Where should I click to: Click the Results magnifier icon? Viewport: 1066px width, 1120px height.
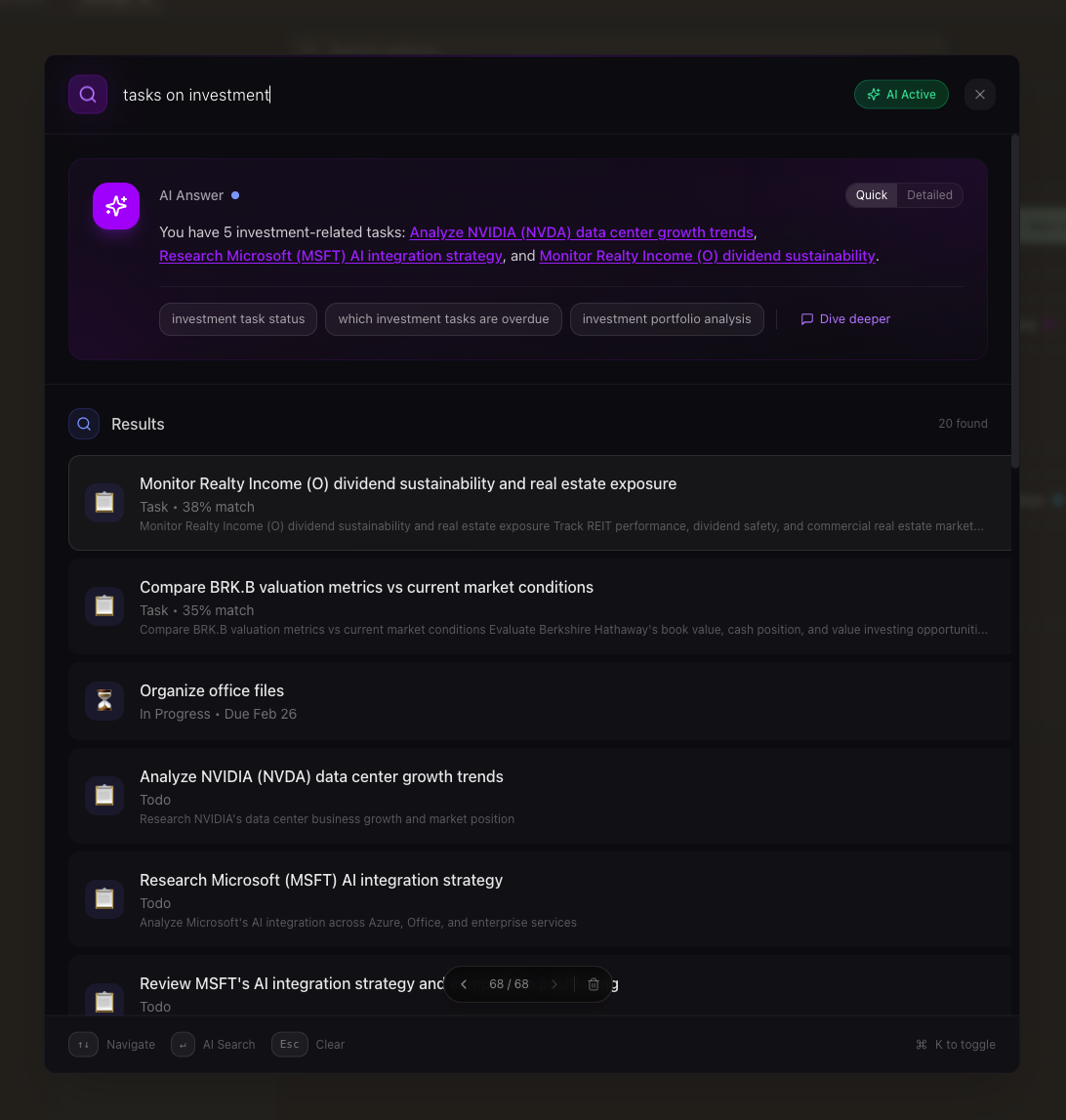tap(84, 424)
